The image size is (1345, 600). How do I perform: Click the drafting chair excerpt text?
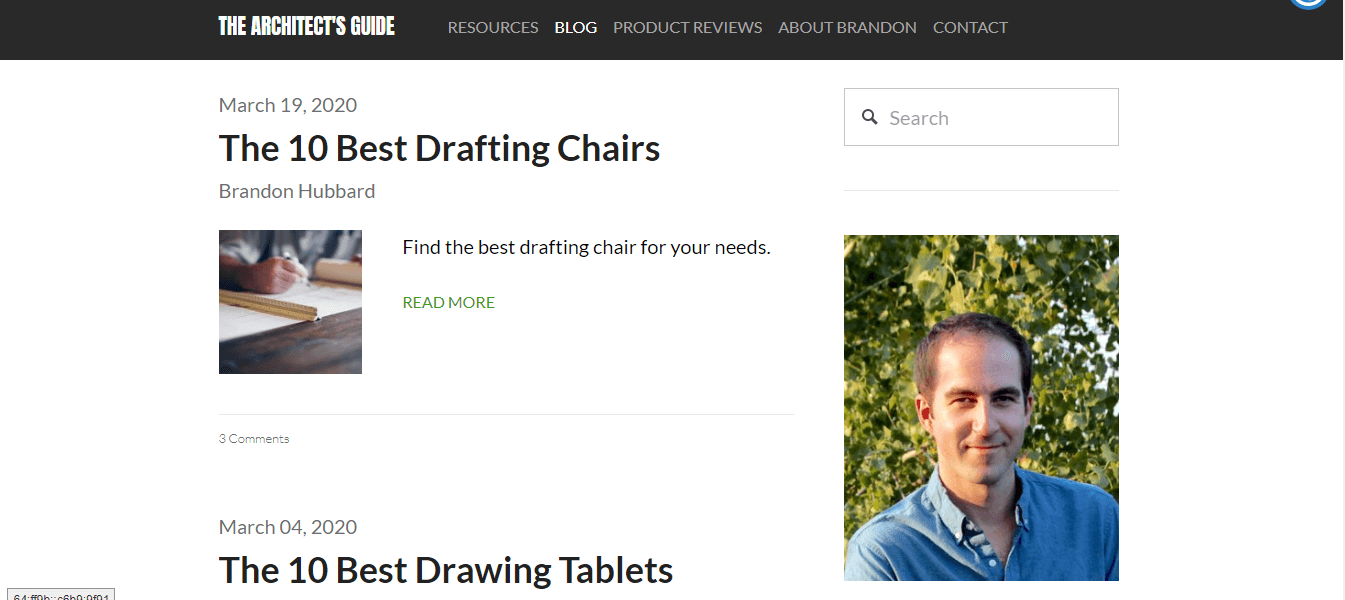[586, 247]
